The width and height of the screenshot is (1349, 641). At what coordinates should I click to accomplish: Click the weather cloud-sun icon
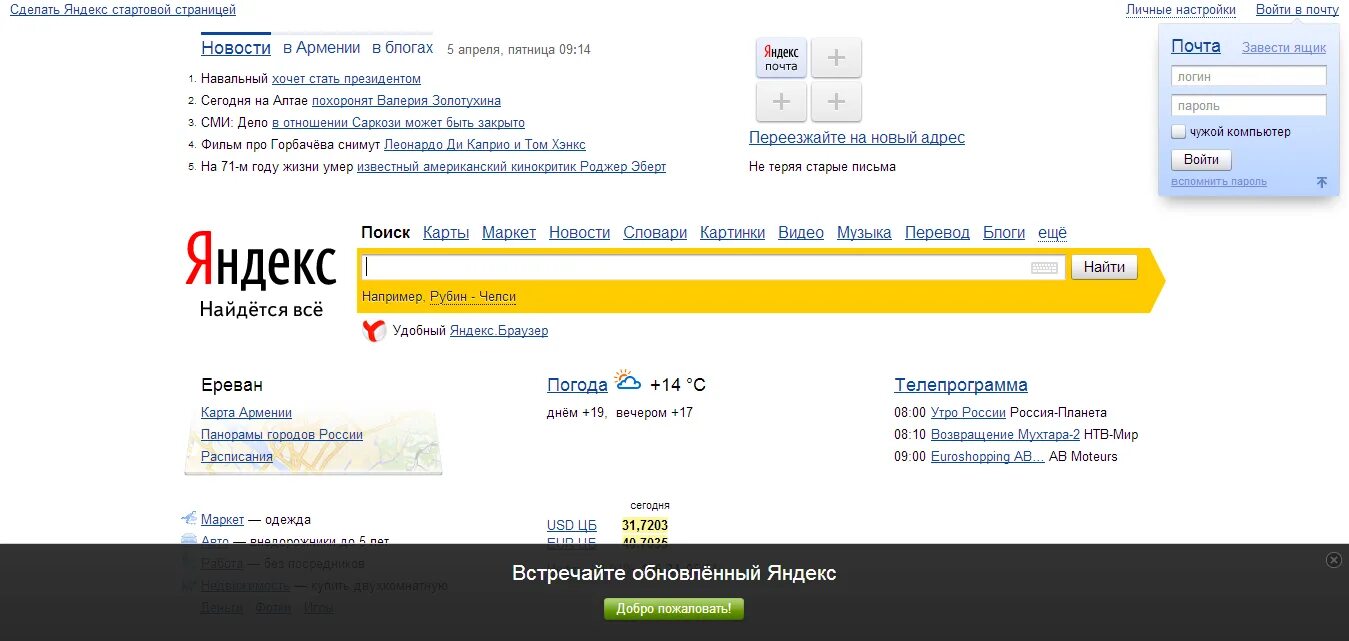tap(627, 381)
